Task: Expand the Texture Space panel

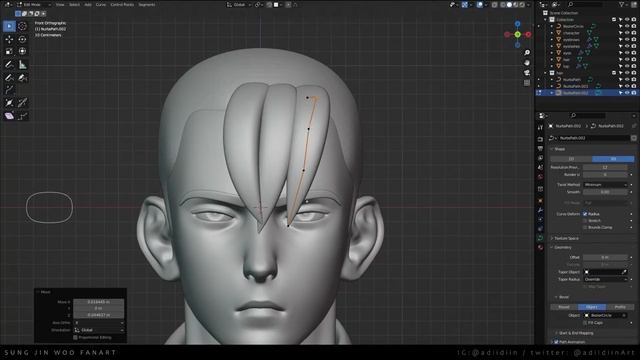Action: (567, 238)
